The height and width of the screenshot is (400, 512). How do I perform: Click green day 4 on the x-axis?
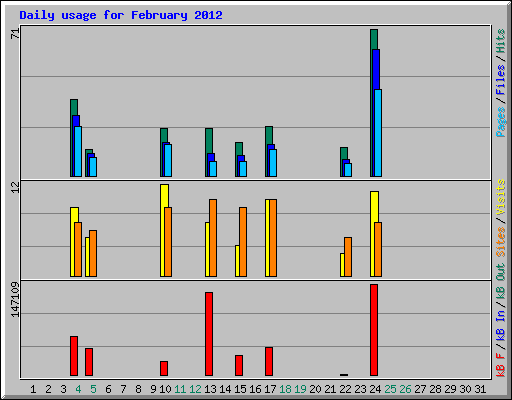tap(78, 389)
